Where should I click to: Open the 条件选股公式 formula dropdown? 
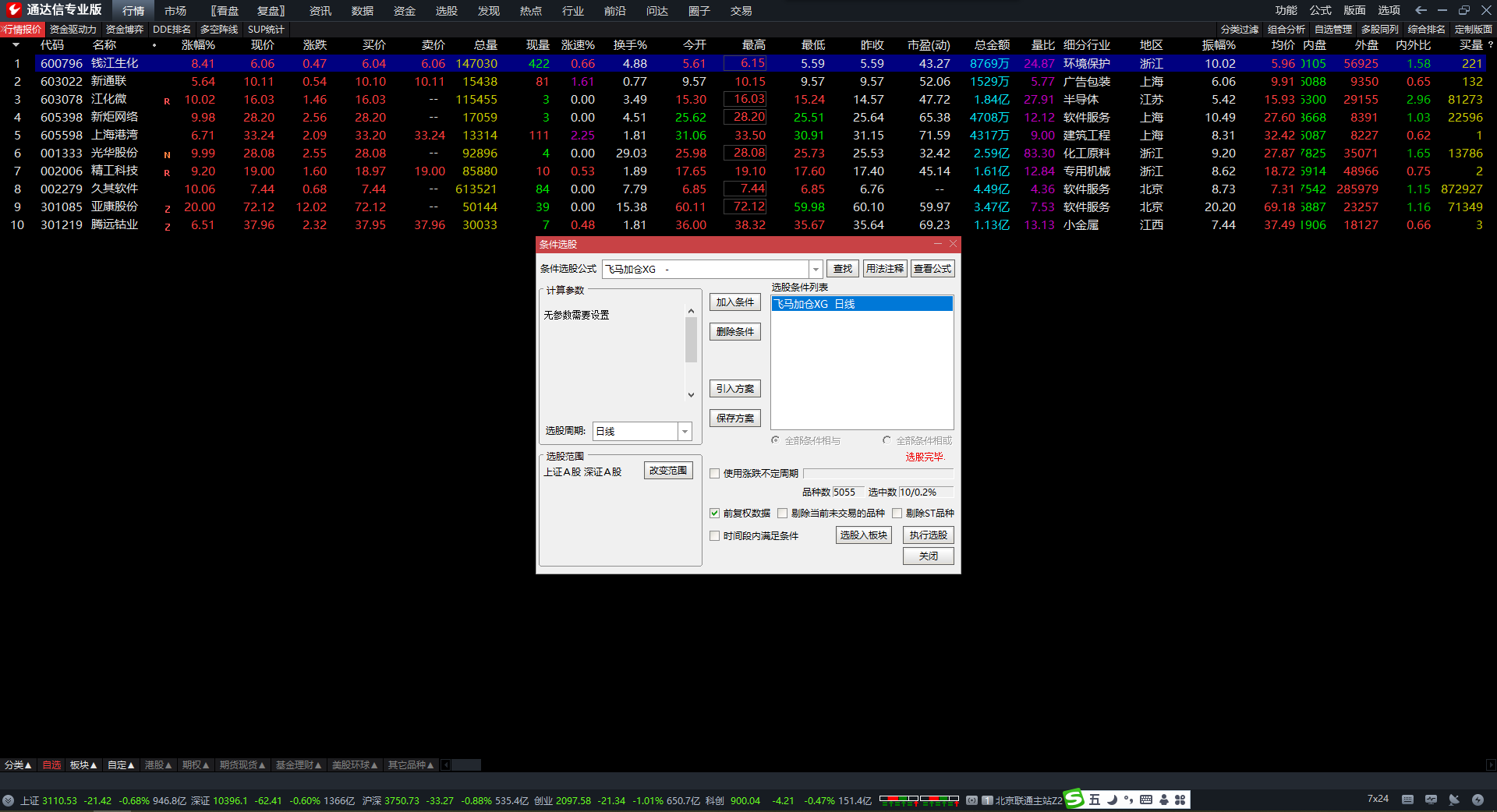816,269
